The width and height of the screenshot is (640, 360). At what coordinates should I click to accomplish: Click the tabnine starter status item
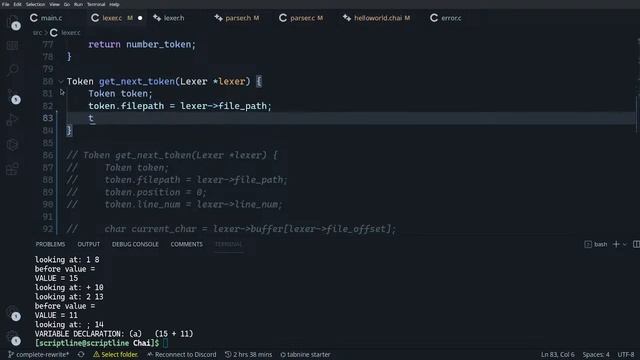tap(305, 354)
